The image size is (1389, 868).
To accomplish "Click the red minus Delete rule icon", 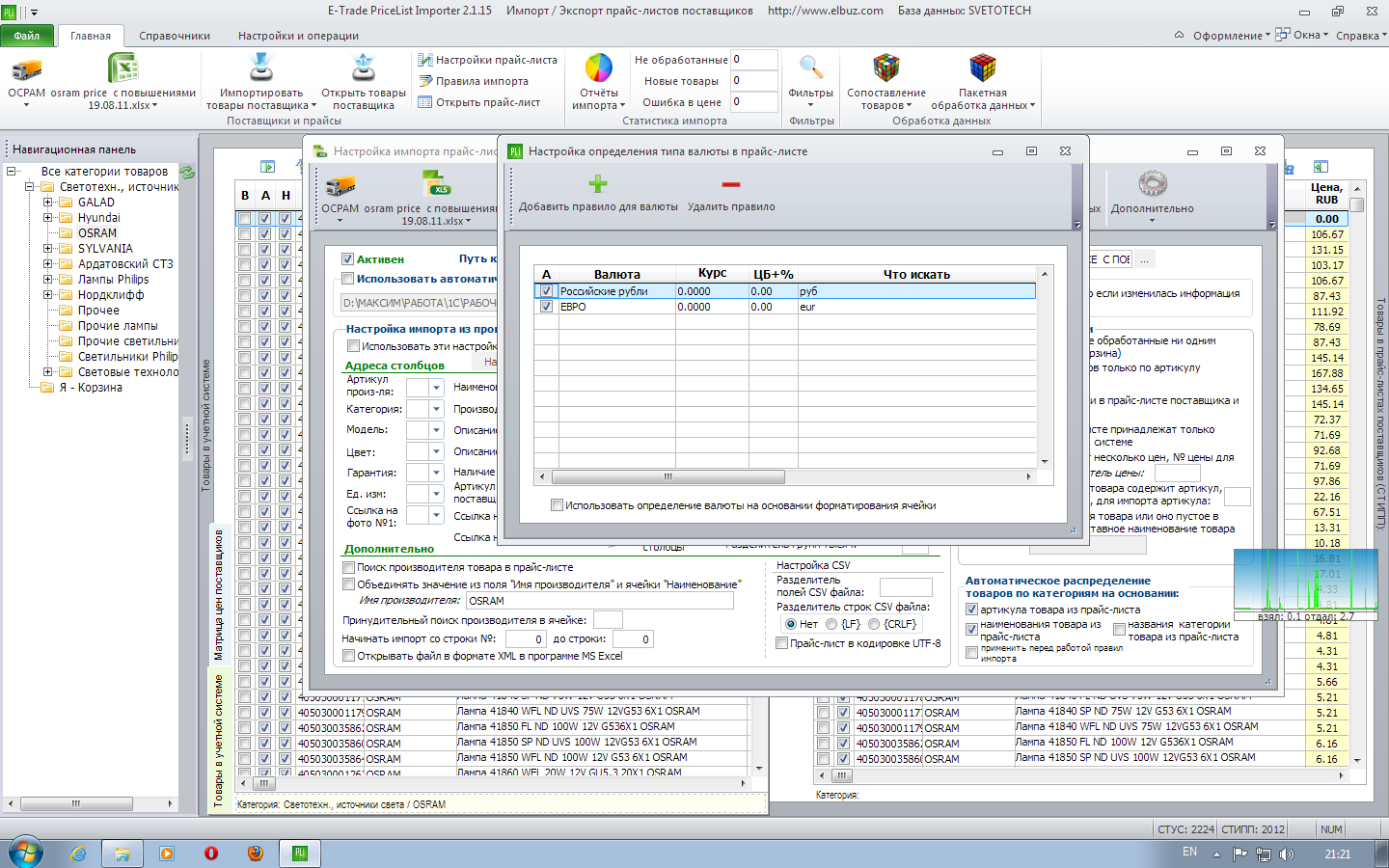I will [x=731, y=184].
